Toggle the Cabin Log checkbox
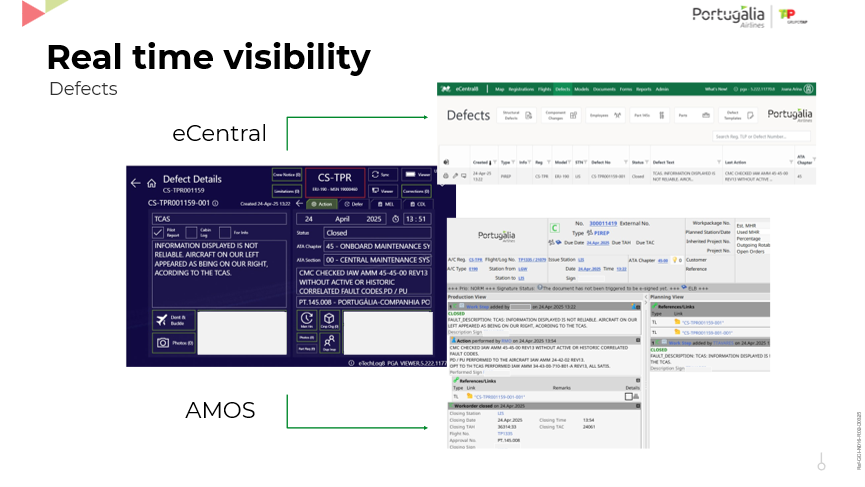The height and width of the screenshot is (487, 865). (191, 232)
